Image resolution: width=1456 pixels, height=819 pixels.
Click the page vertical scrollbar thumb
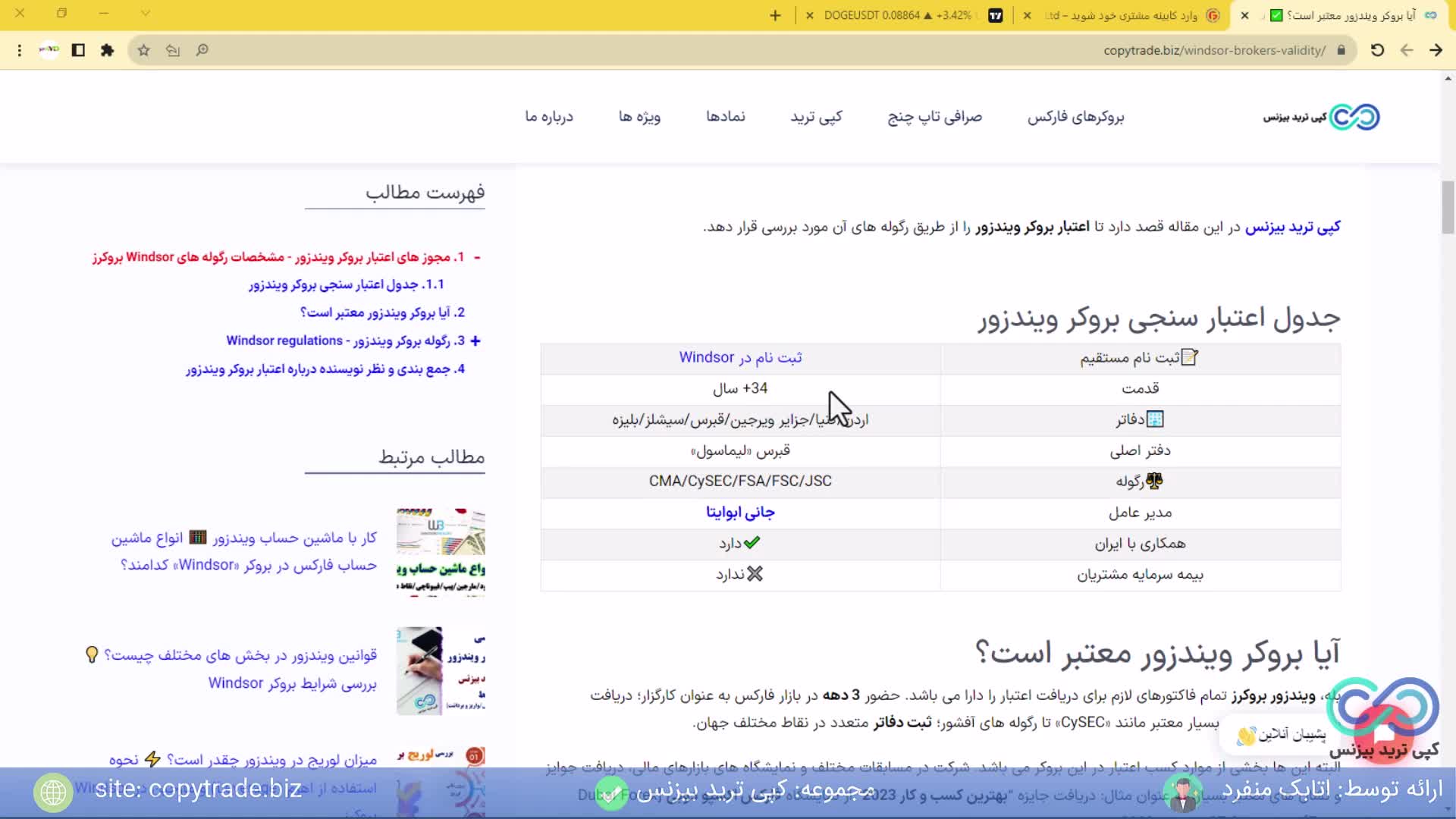pyautogui.click(x=1448, y=207)
